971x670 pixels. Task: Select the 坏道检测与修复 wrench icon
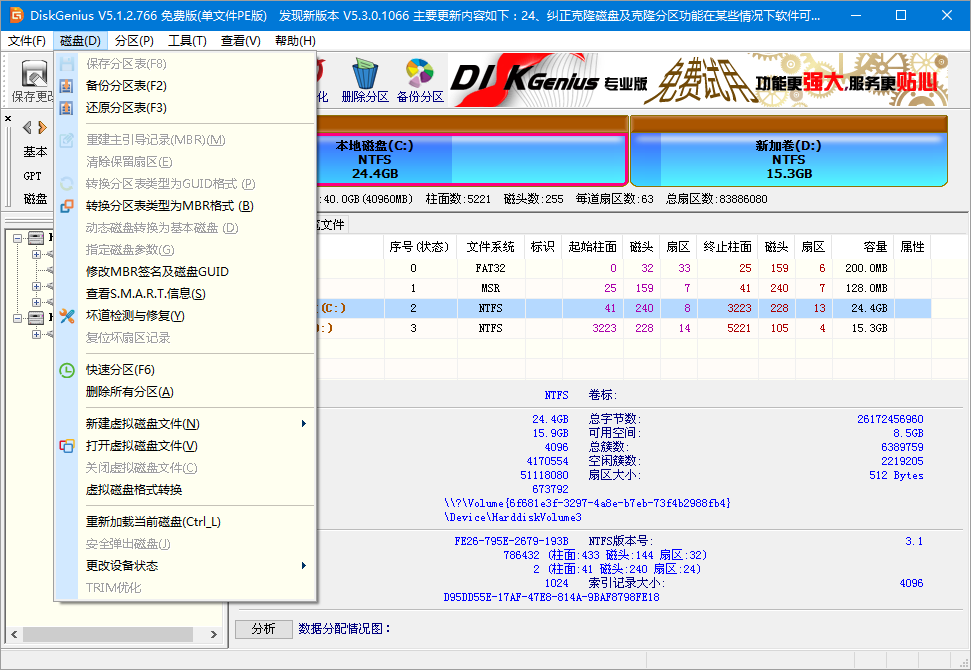[x=68, y=317]
